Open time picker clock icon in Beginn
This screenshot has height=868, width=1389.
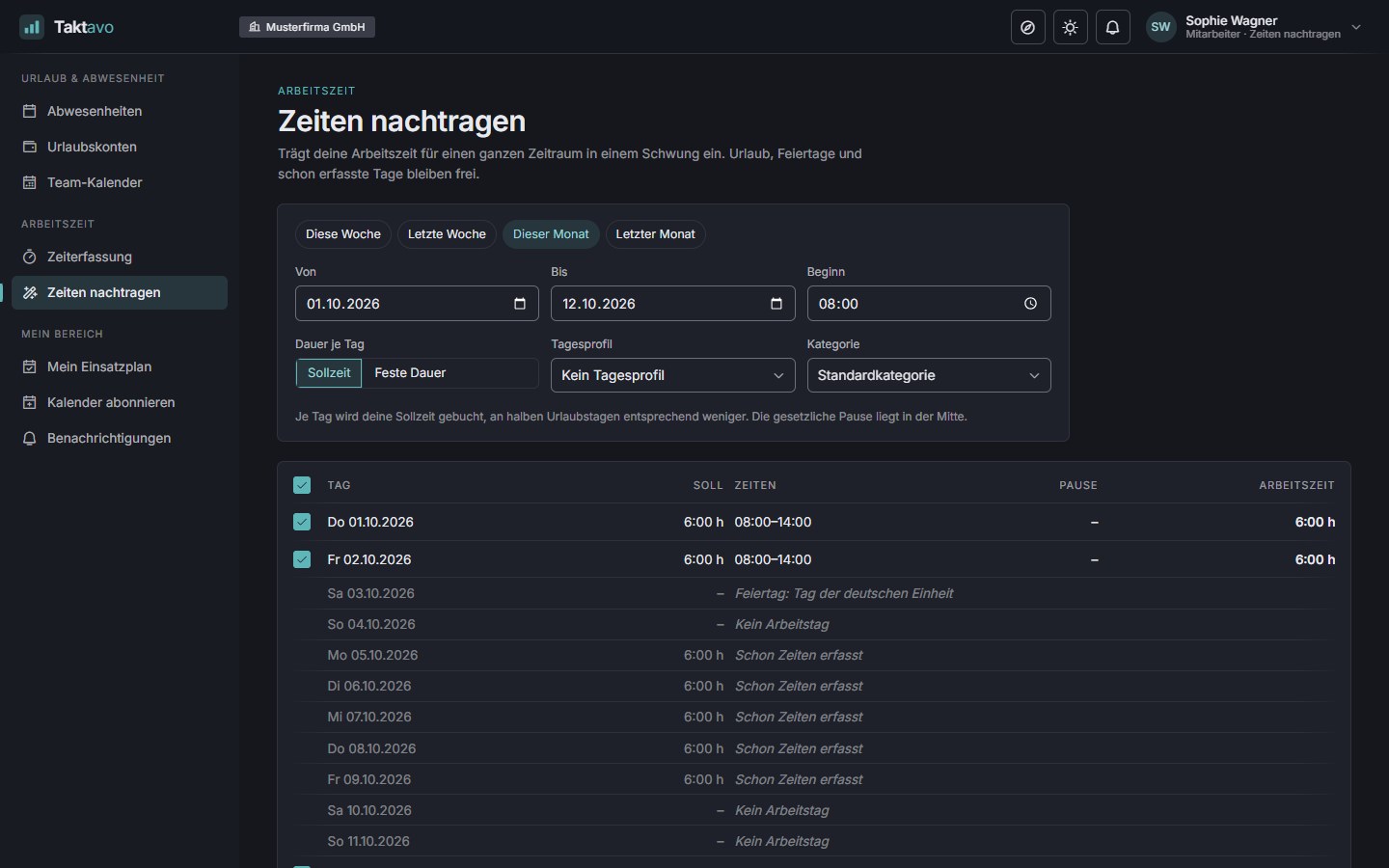coord(1031,304)
